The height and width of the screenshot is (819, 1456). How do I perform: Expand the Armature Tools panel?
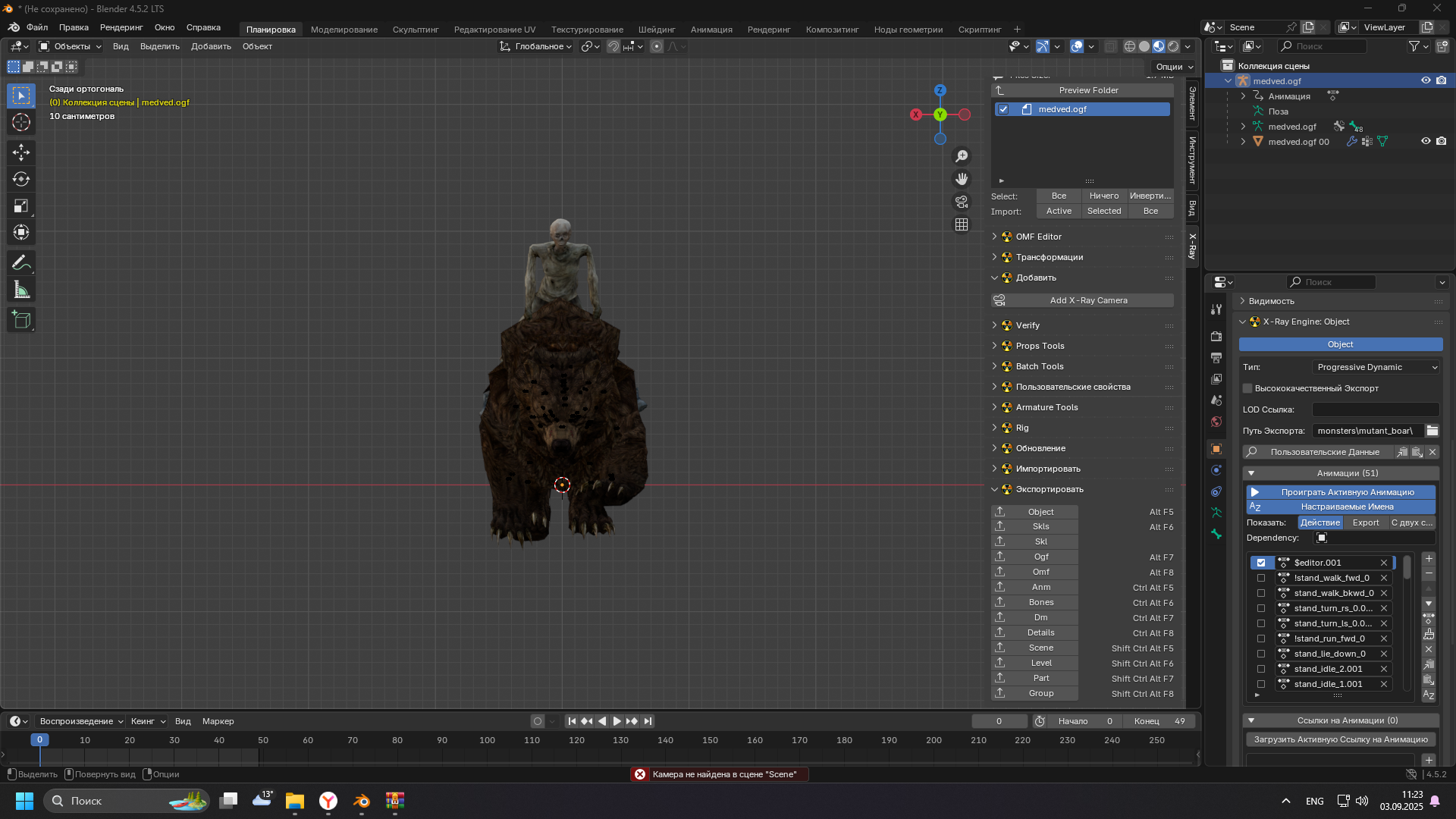tap(1046, 407)
